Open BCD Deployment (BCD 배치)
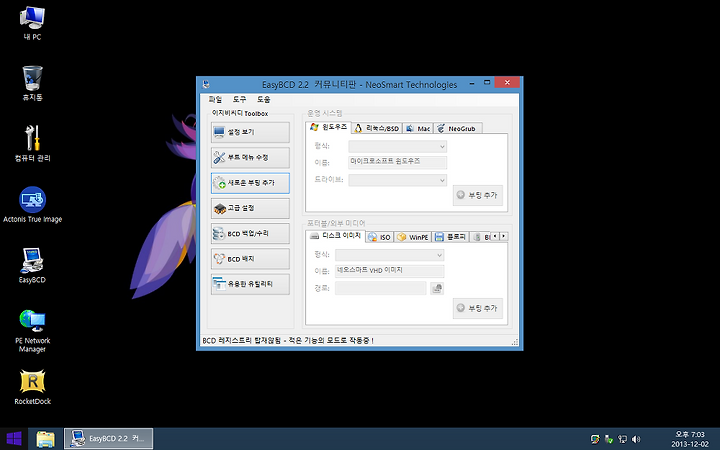The image size is (720, 450). [250, 259]
